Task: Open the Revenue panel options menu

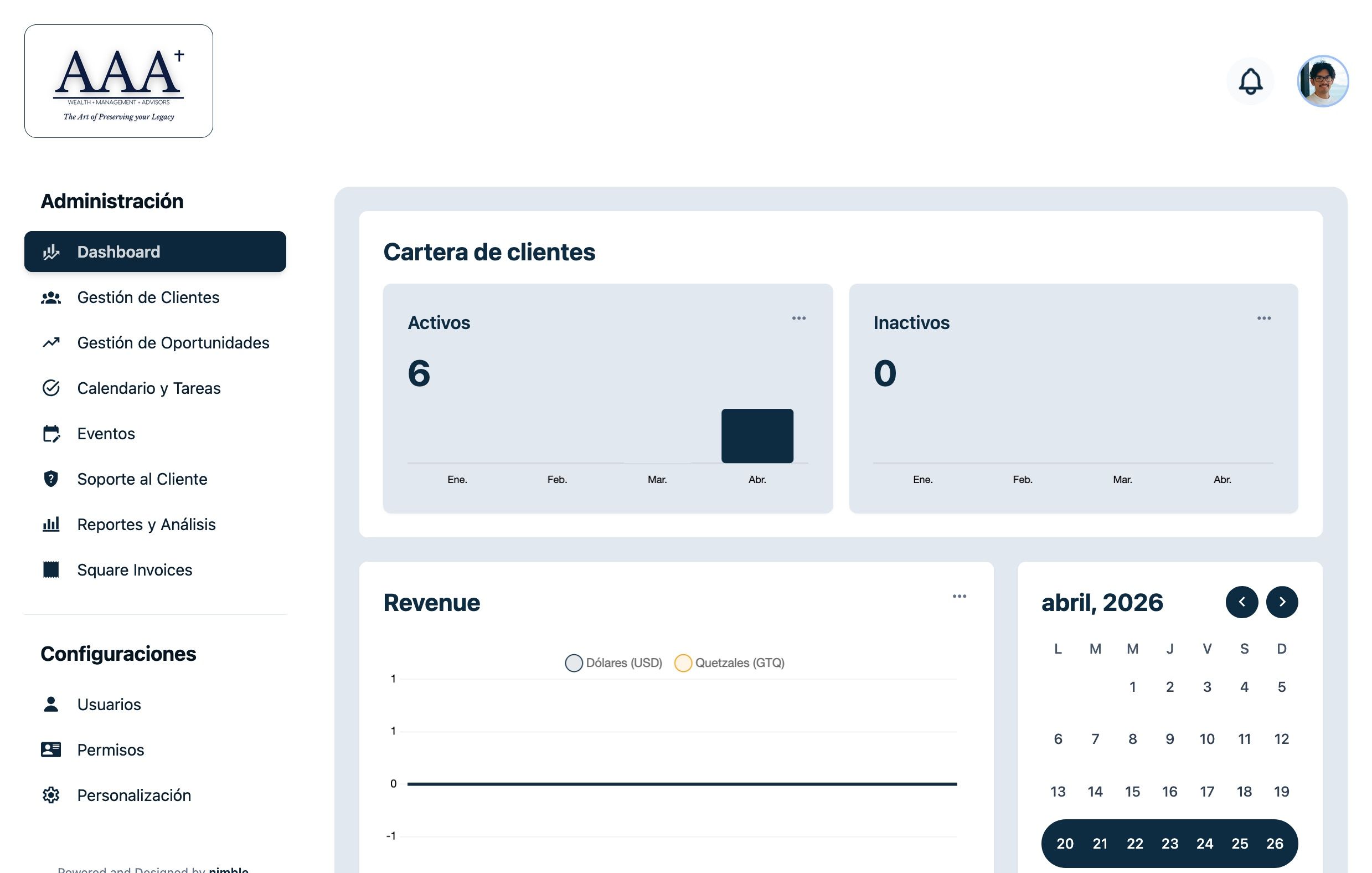Action: pos(960,597)
